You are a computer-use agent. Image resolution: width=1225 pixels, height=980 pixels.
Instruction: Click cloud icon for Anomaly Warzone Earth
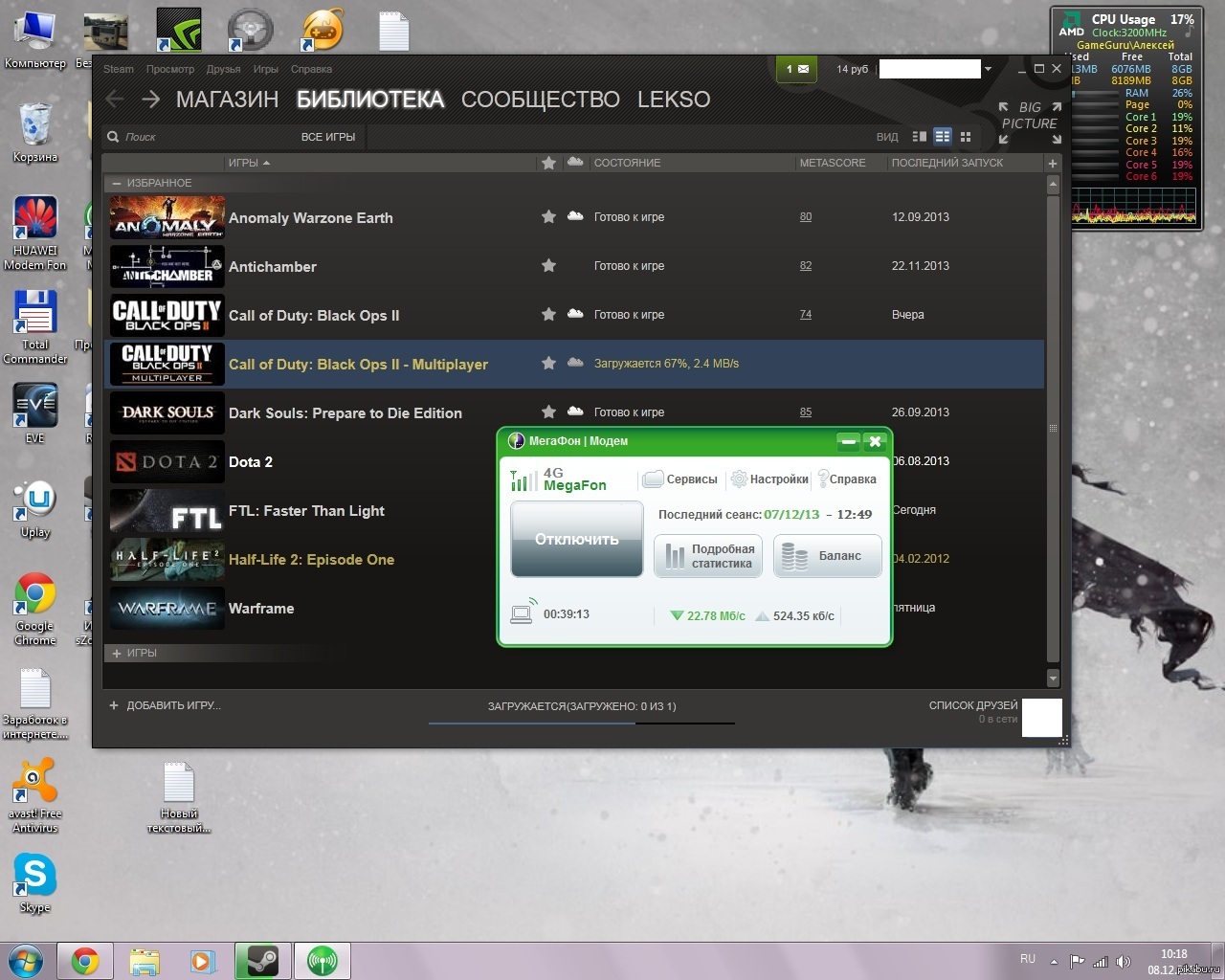pos(575,216)
